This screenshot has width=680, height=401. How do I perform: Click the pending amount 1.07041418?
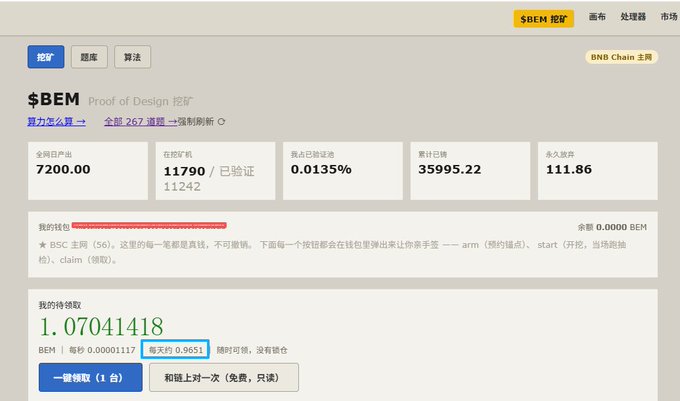[101, 326]
